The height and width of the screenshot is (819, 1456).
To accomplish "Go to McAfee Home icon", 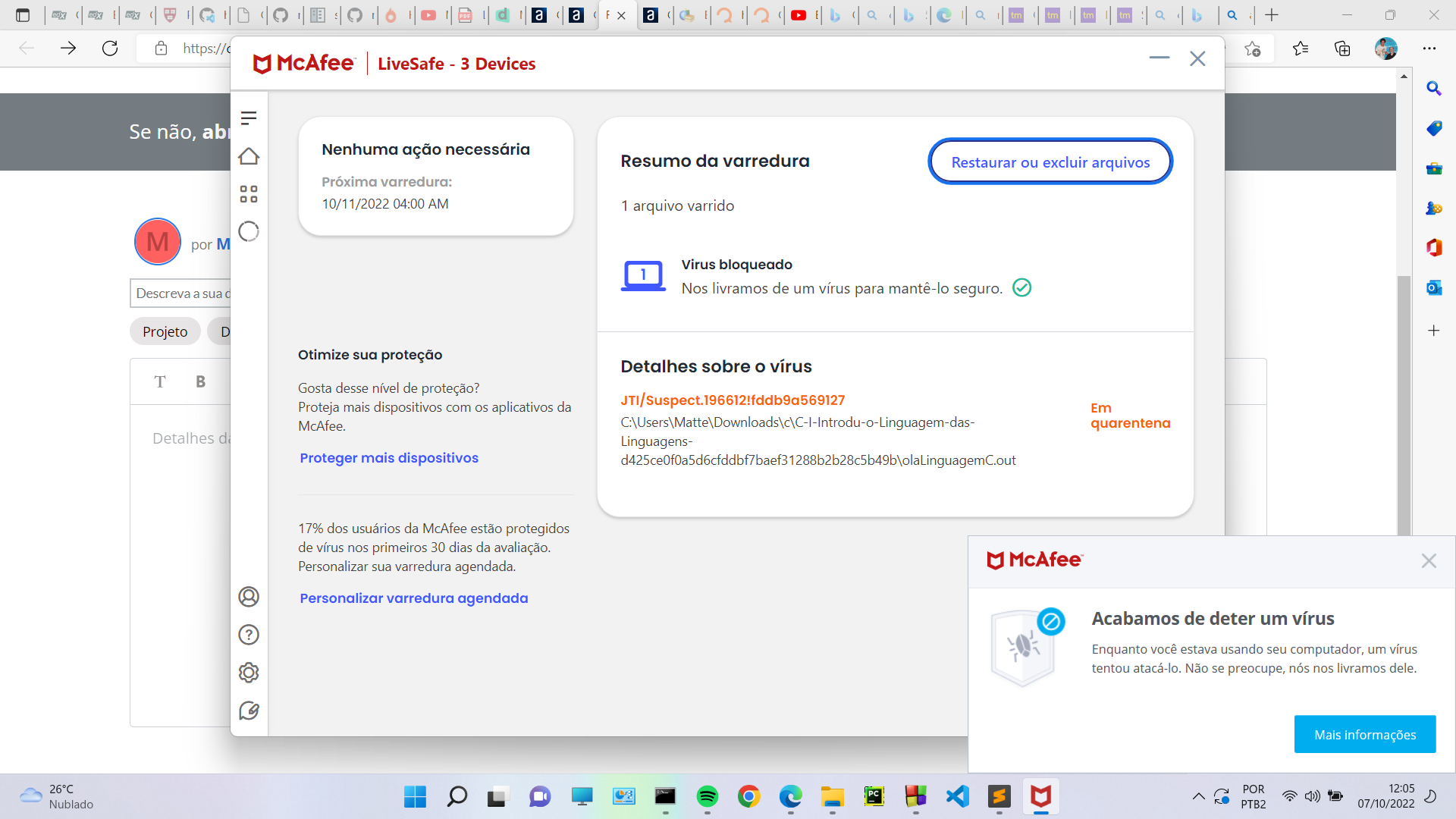I will coord(249,156).
